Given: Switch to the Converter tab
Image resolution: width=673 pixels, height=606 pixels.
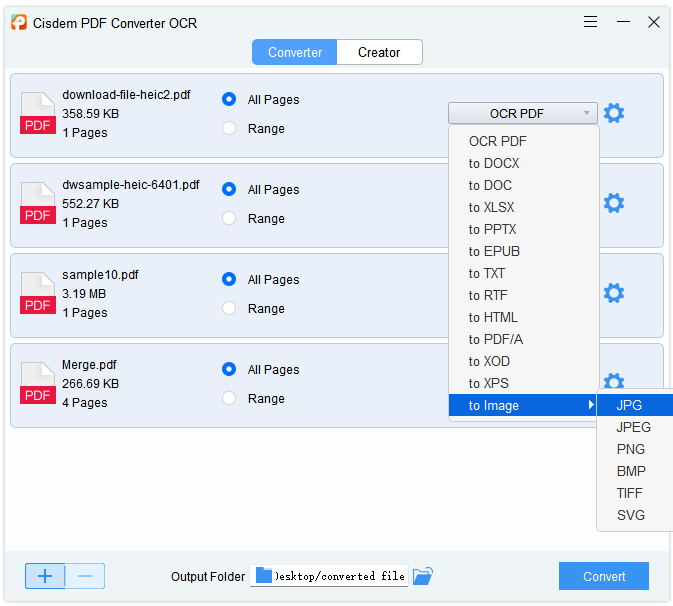Looking at the screenshot, I should click(x=295, y=52).
